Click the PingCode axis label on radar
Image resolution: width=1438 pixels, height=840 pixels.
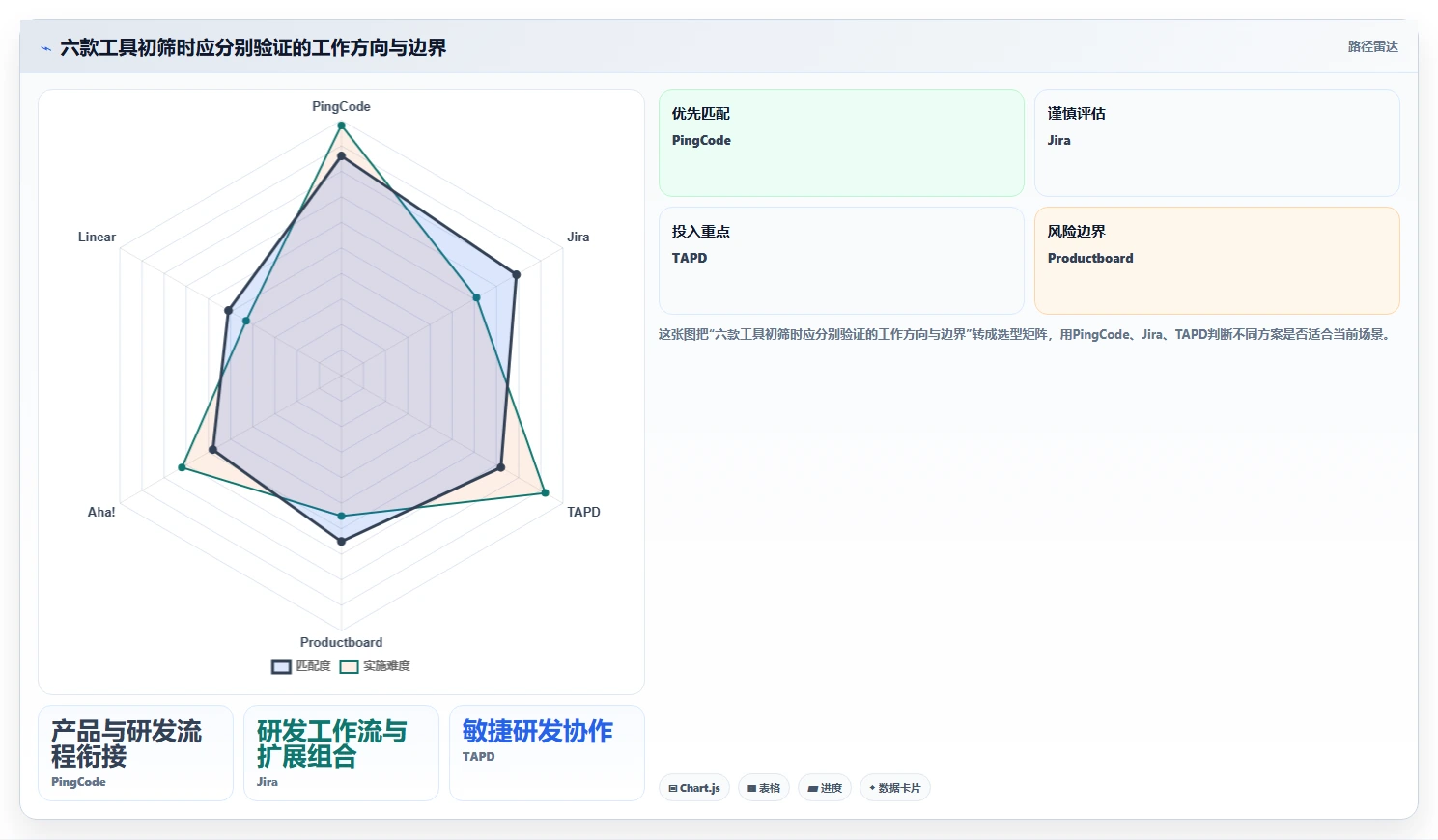341,106
